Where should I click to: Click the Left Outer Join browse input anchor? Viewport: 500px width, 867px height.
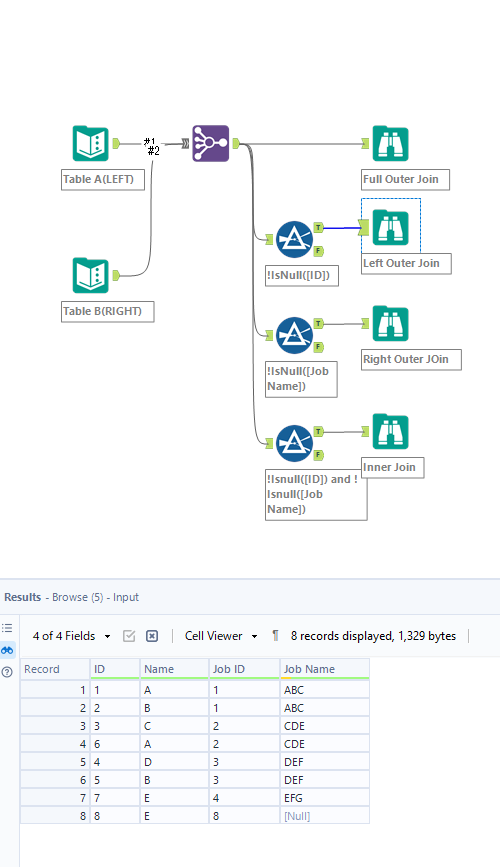pyautogui.click(x=364, y=227)
